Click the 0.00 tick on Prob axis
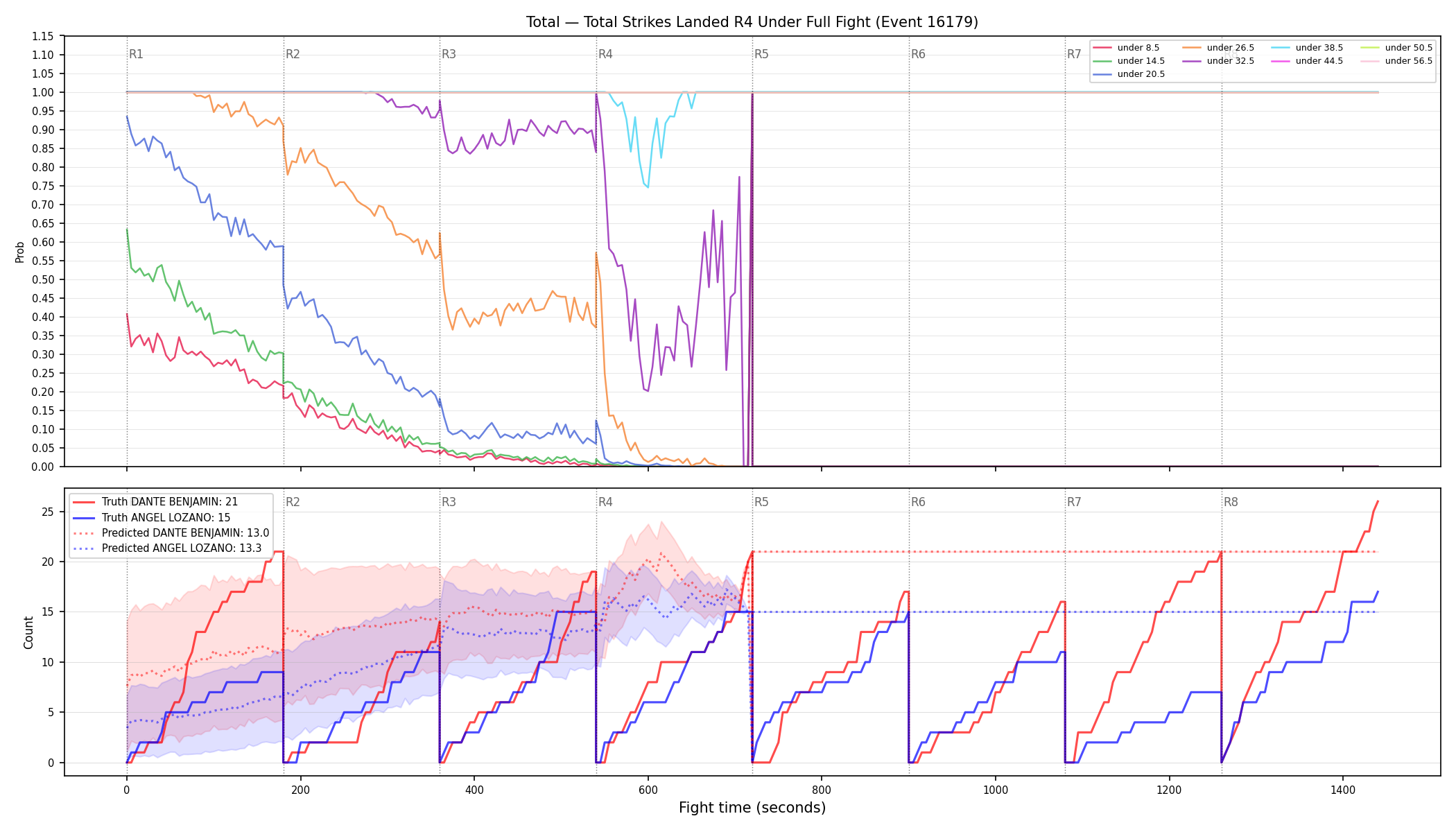 pos(43,467)
